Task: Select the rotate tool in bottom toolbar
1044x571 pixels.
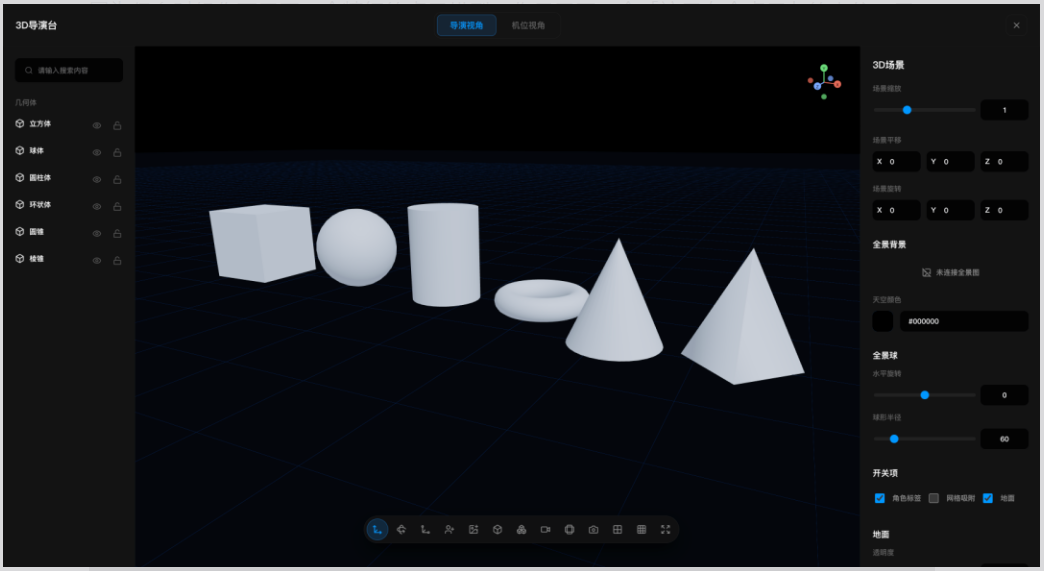Action: pyautogui.click(x=401, y=530)
